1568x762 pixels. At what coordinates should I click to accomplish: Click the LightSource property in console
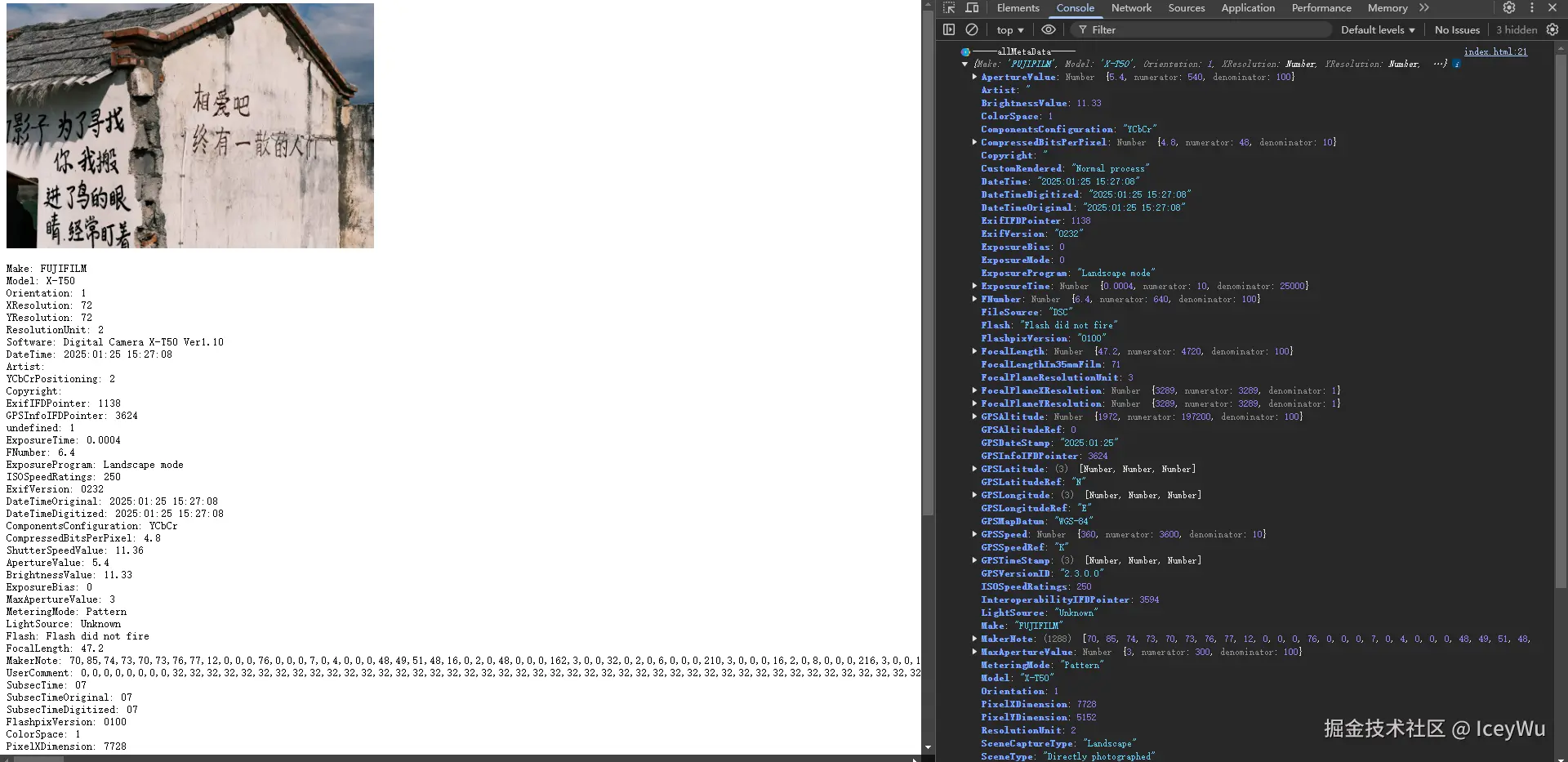coord(1040,613)
